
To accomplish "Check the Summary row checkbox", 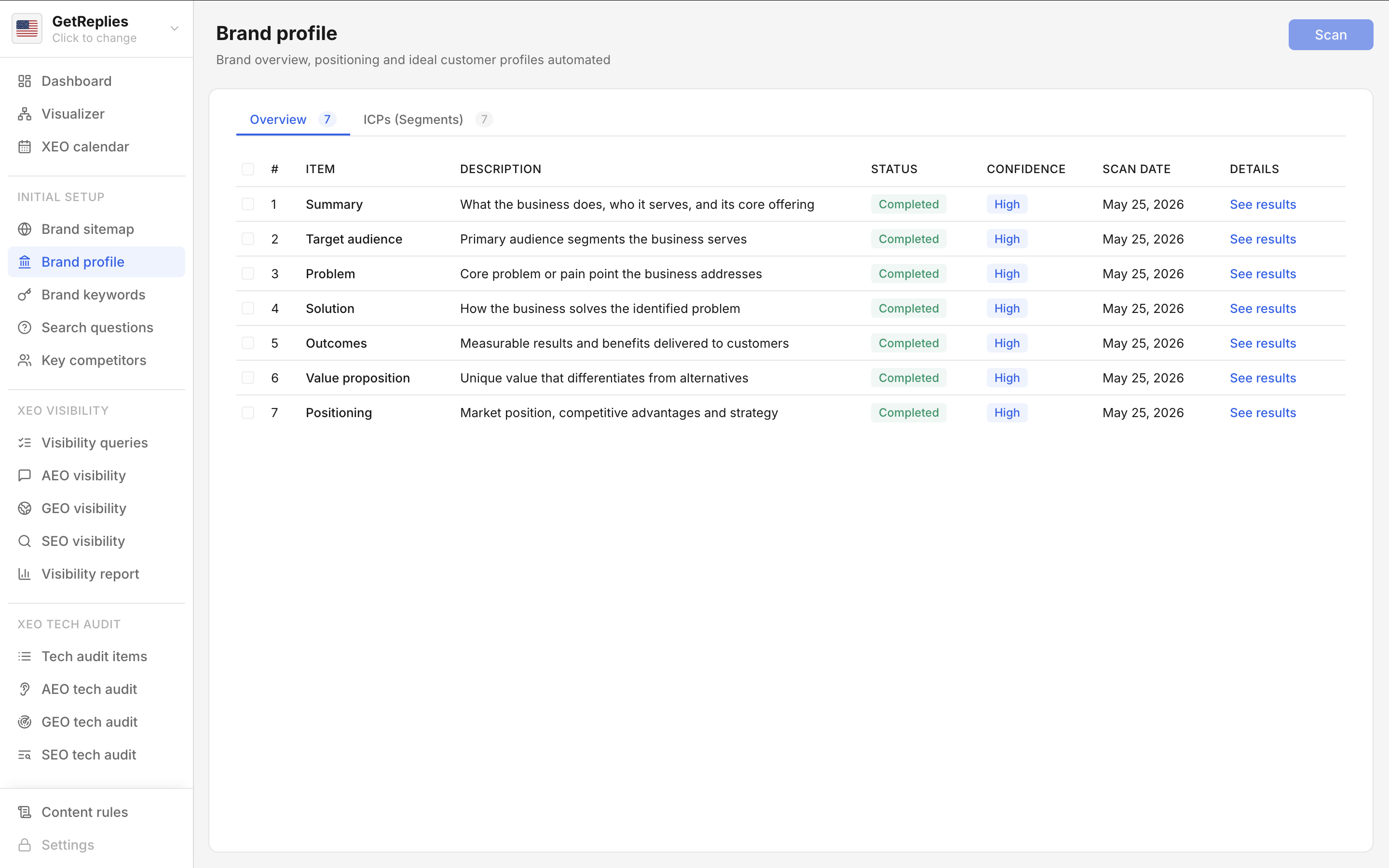I will click(248, 204).
